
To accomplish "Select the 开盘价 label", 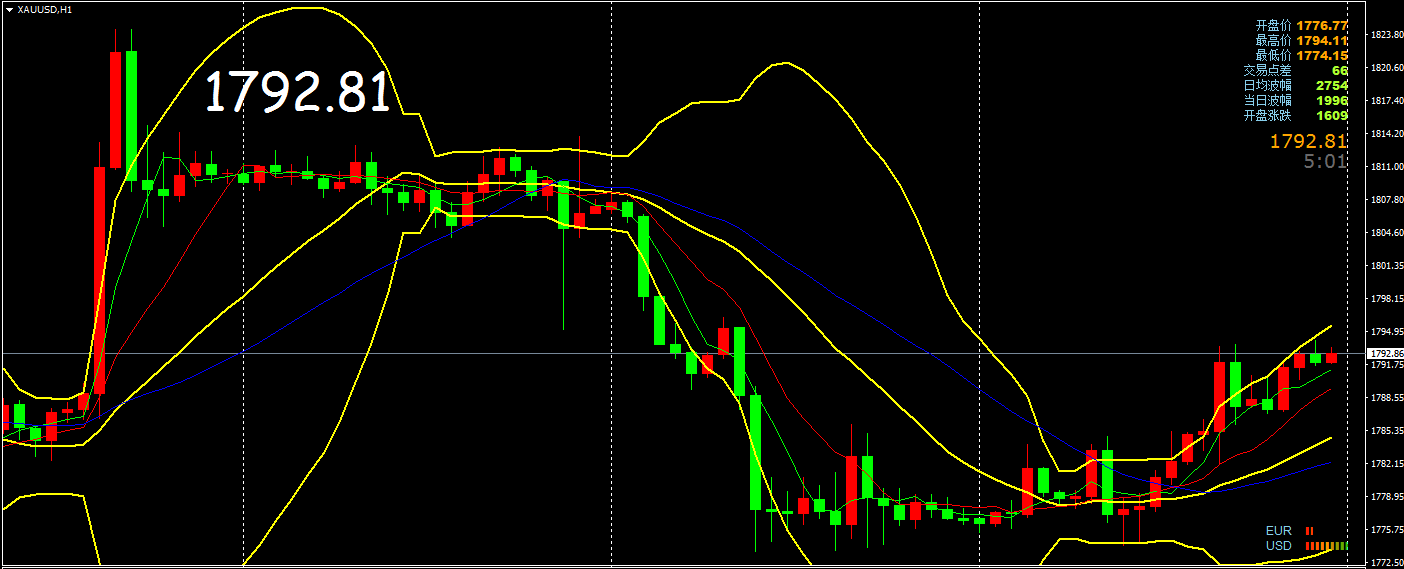I will click(1274, 25).
